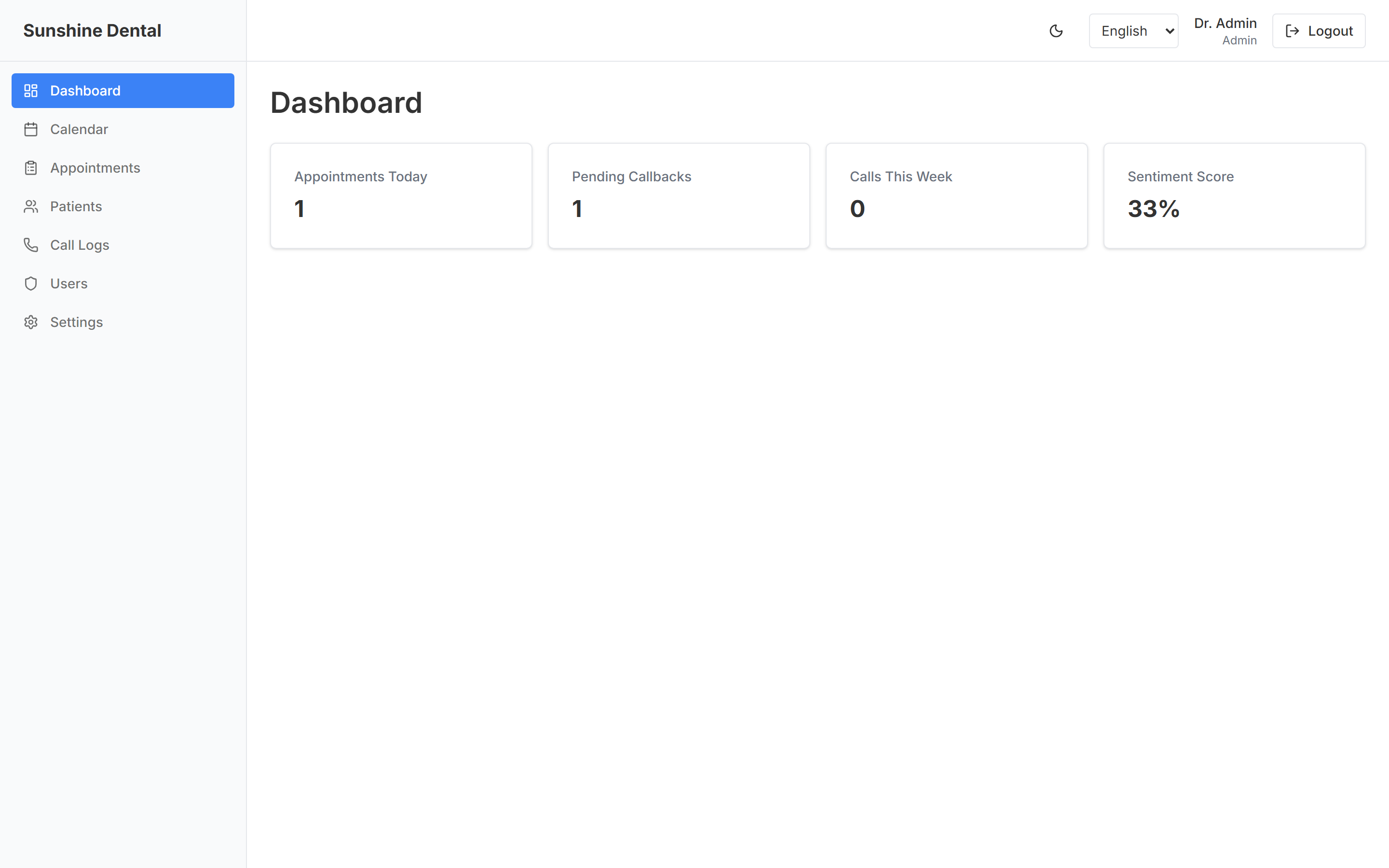Click the Dashboard grid icon in sidebar
The height and width of the screenshot is (868, 1389).
click(x=31, y=91)
